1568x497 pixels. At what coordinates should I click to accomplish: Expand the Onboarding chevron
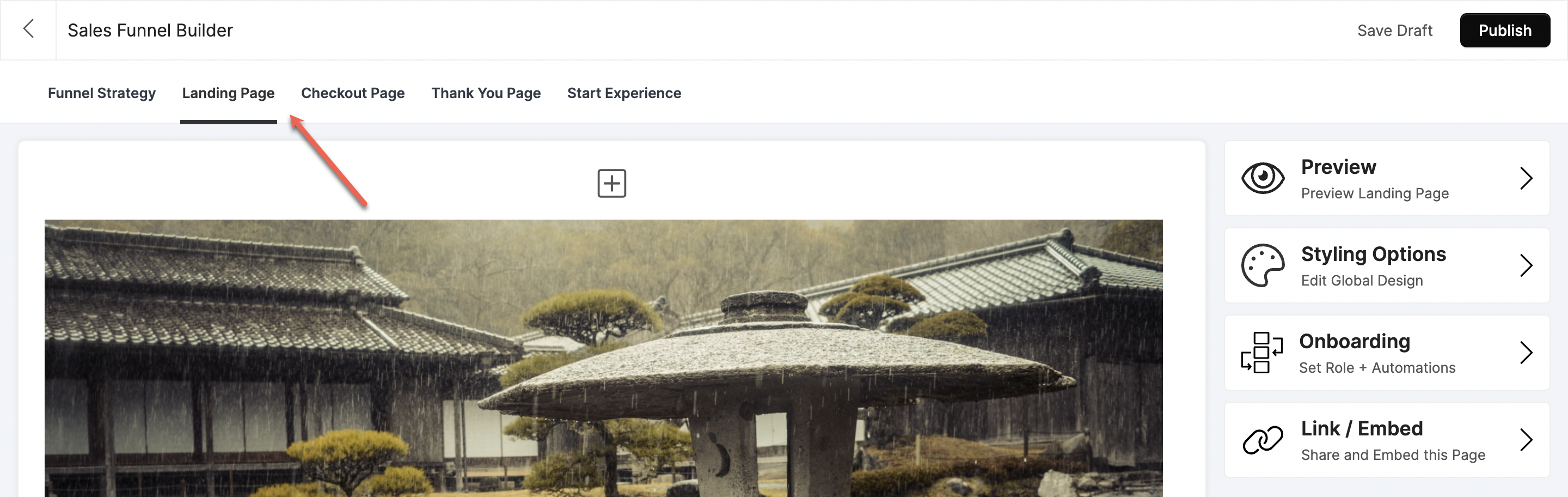[1526, 353]
